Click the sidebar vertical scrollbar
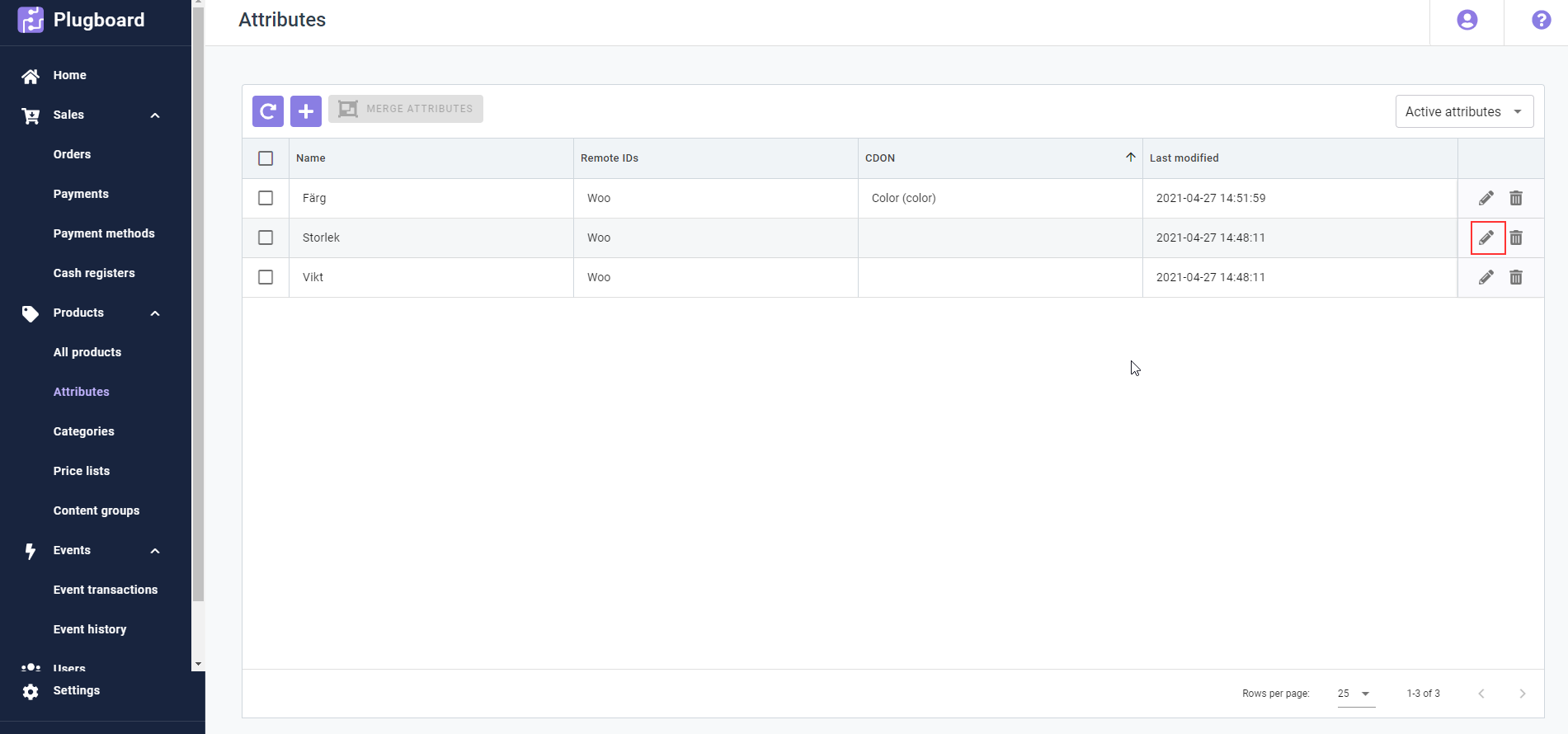This screenshot has width=1568, height=734. tap(198, 305)
